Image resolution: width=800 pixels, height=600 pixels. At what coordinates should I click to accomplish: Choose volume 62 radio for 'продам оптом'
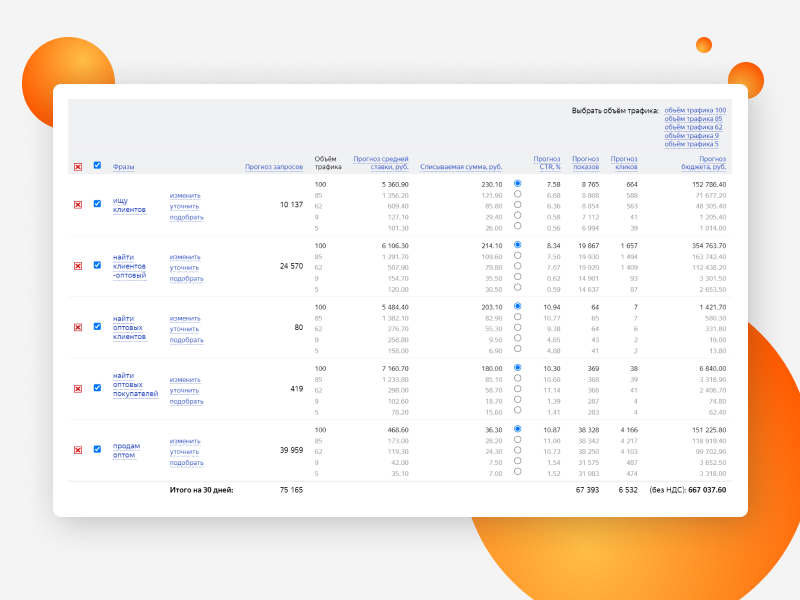tap(517, 450)
